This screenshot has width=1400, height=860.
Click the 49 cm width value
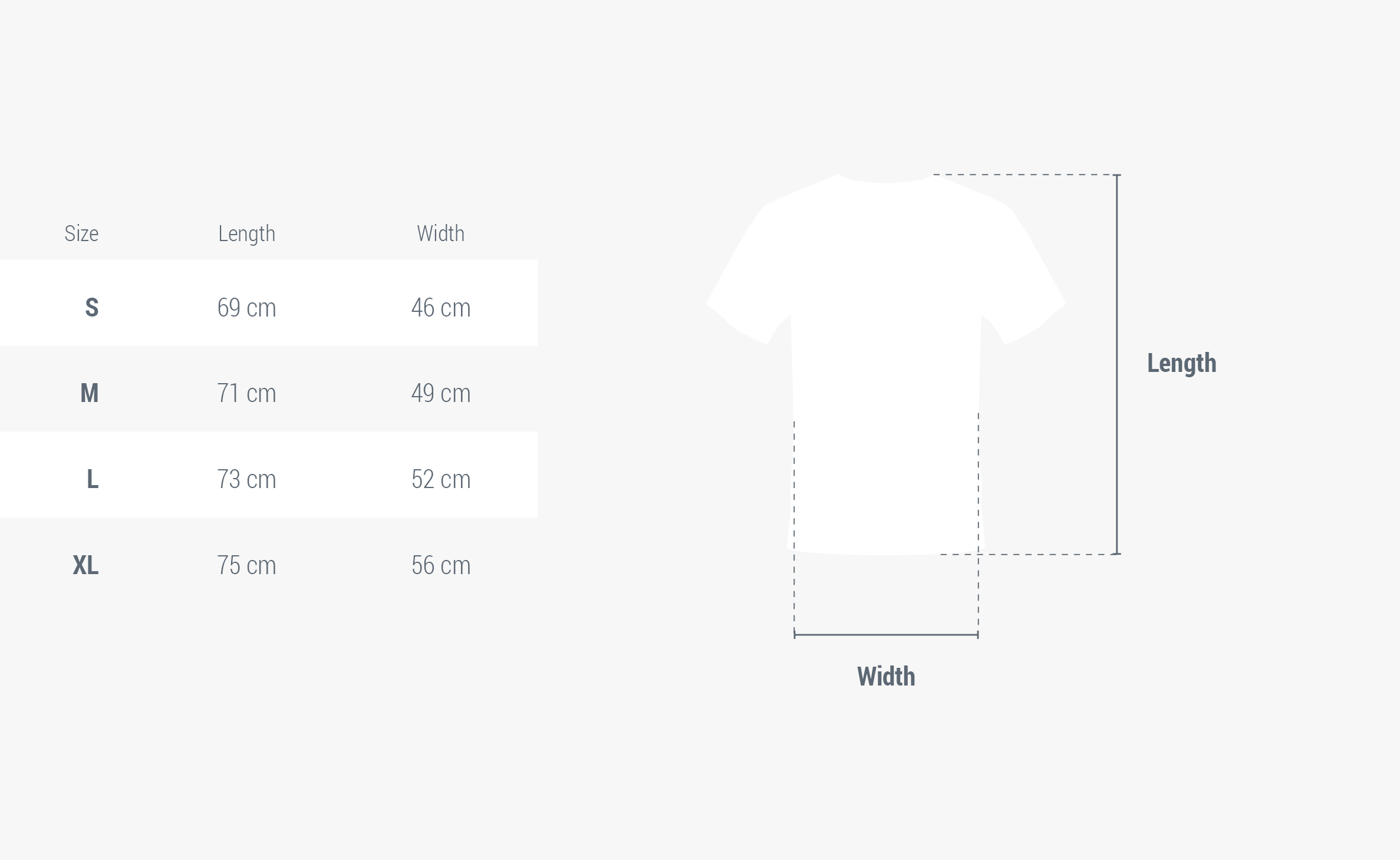click(441, 393)
